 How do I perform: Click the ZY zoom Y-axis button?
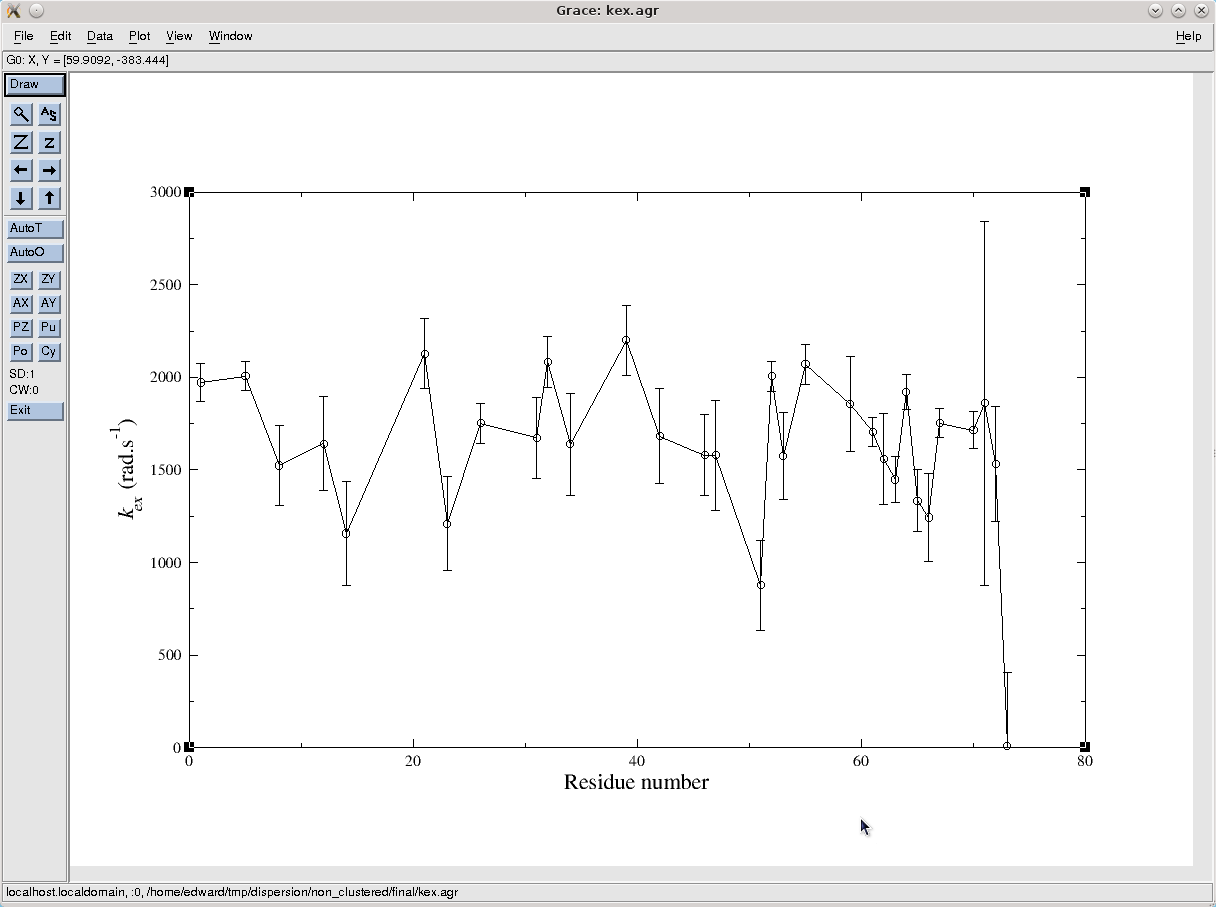[49, 280]
